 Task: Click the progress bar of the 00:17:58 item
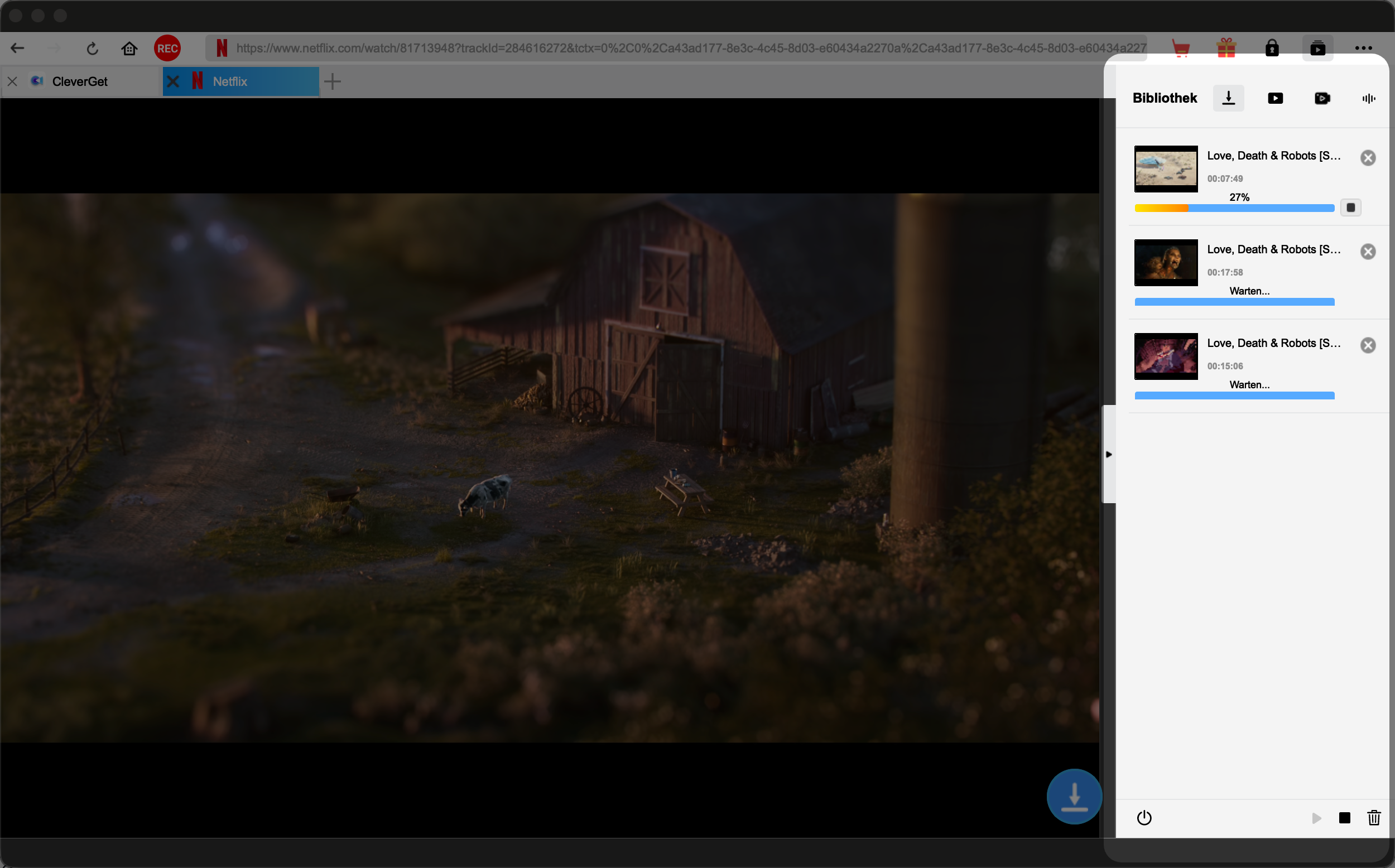pos(1234,302)
